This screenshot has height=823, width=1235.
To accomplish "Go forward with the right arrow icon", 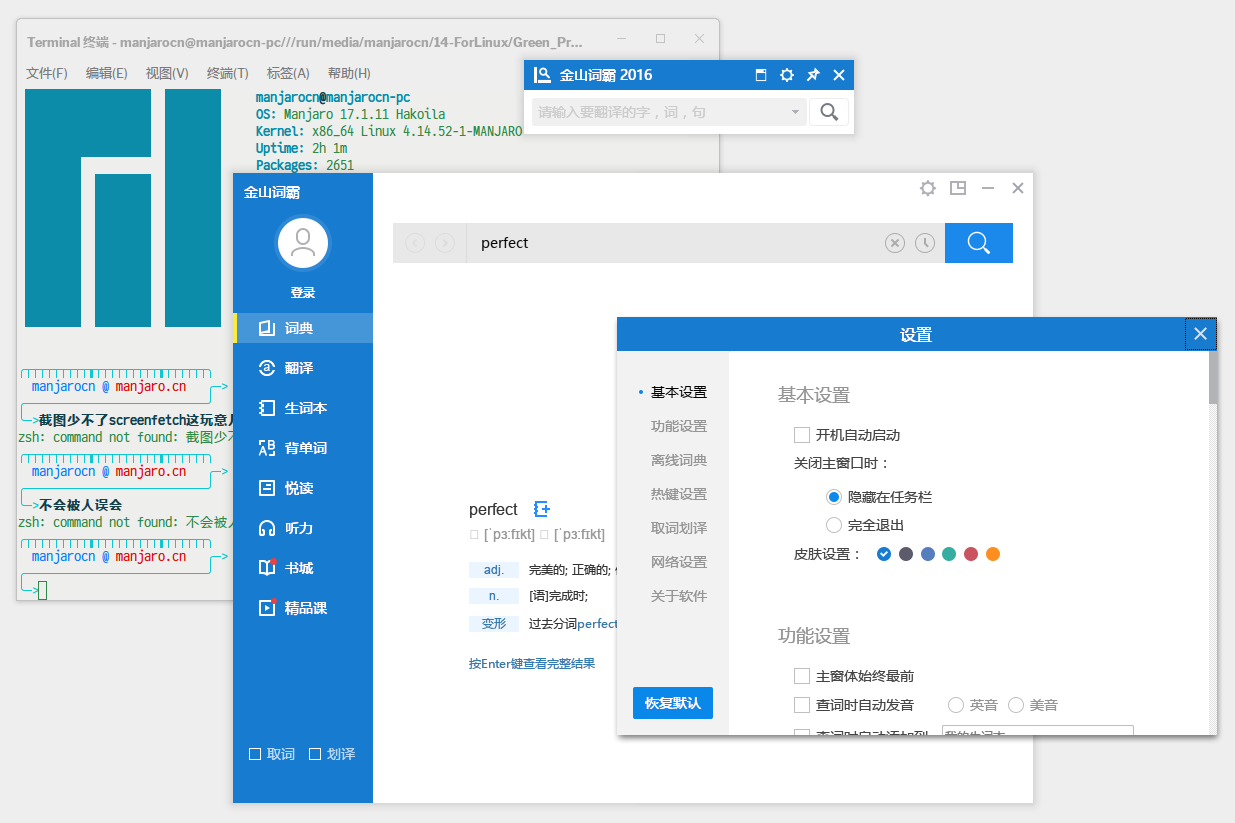I will 445,243.
